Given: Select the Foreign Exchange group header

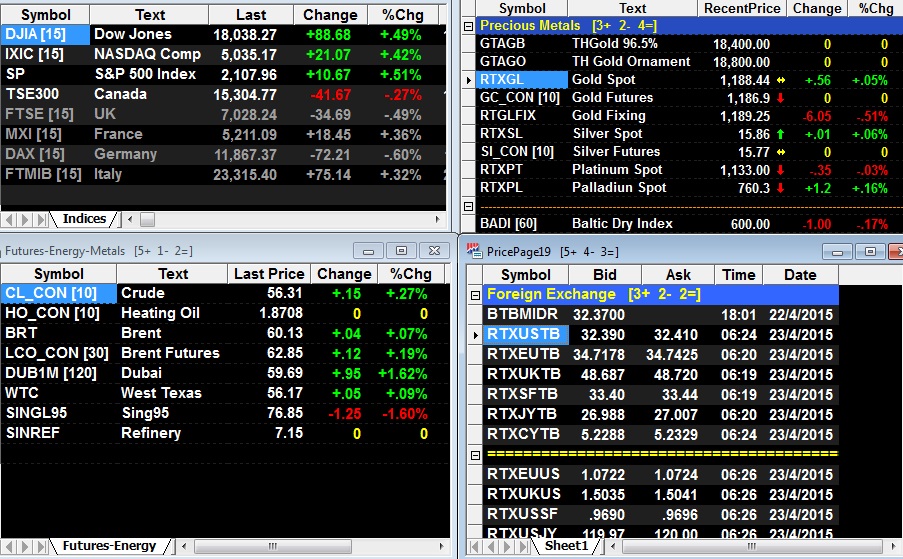Looking at the screenshot, I should pos(661,295).
